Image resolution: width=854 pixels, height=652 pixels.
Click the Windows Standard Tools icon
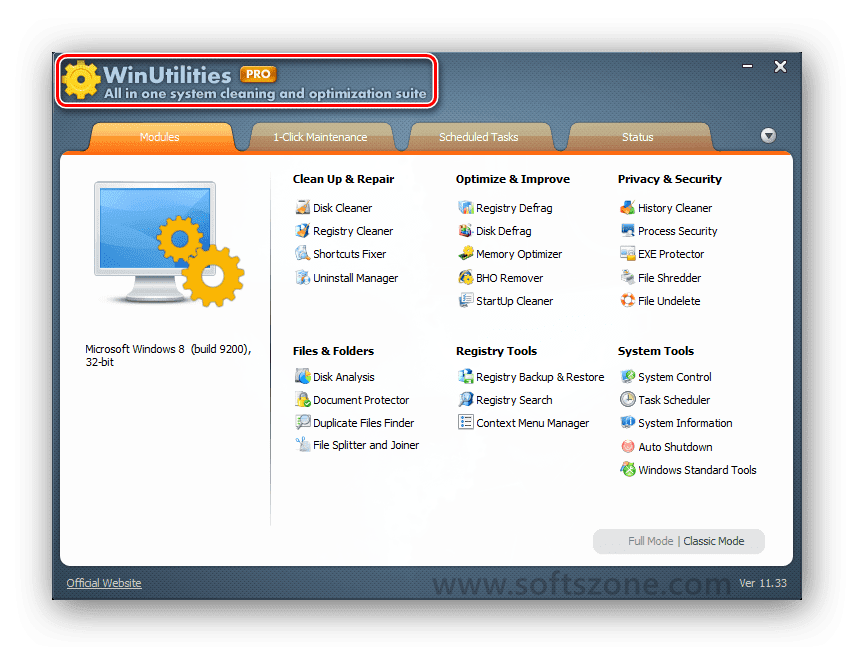(x=627, y=469)
